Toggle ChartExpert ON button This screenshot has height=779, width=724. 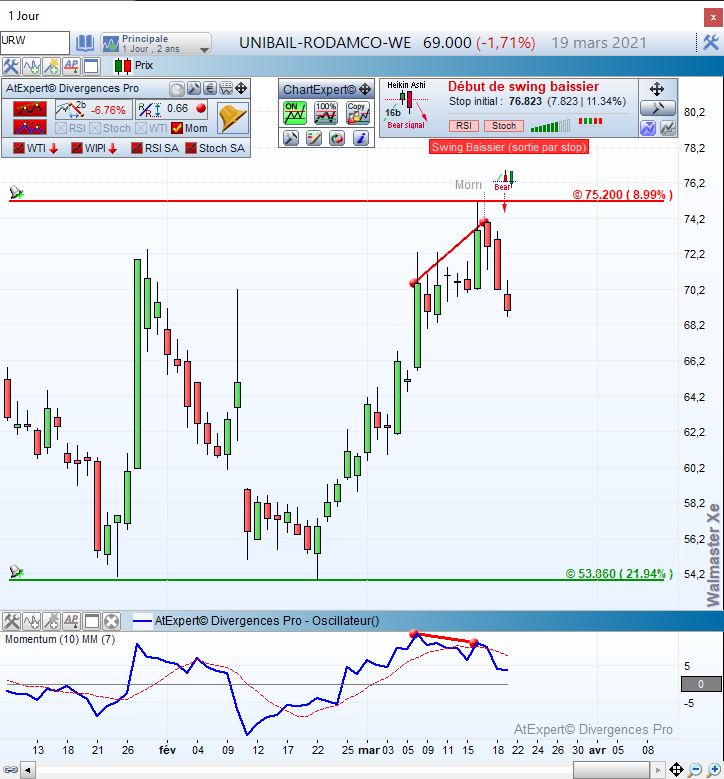pos(295,113)
